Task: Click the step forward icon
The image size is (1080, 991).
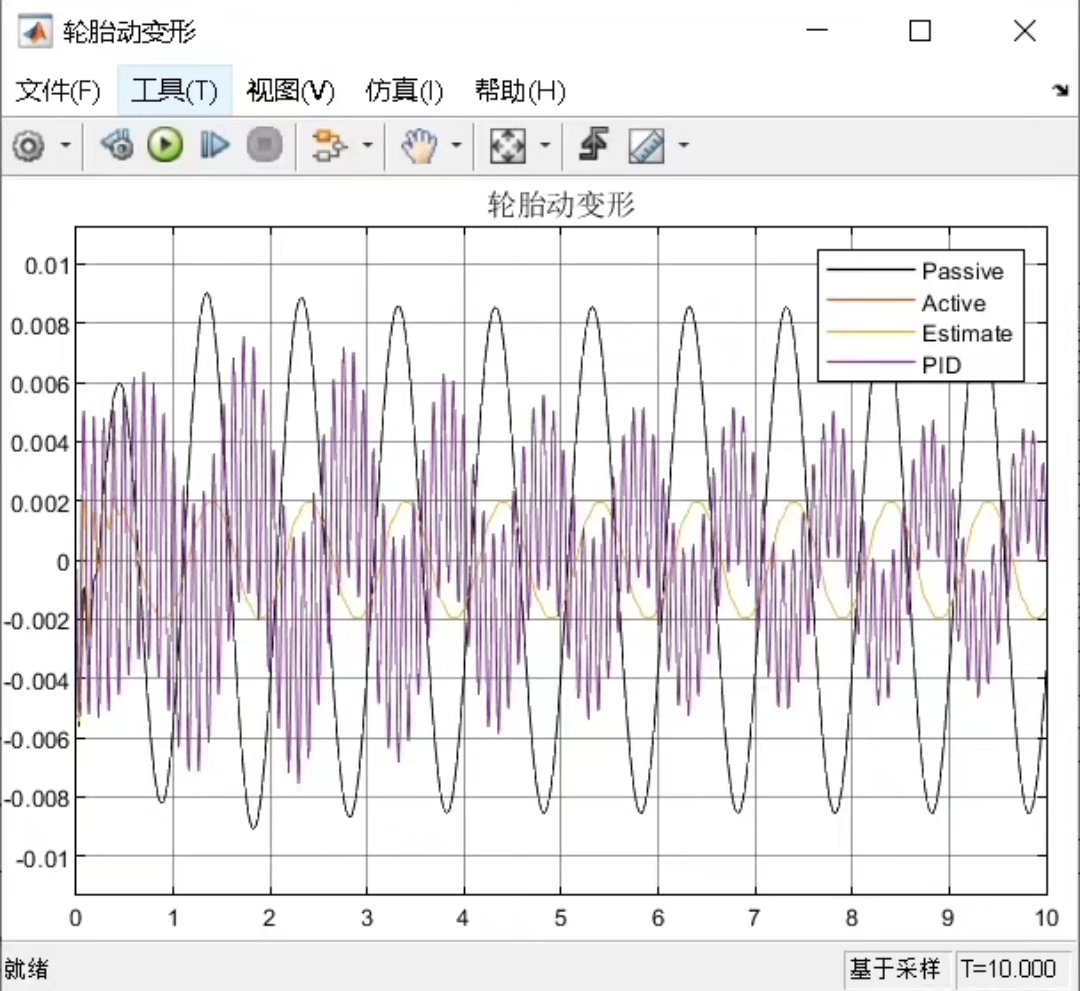Action: click(x=214, y=145)
